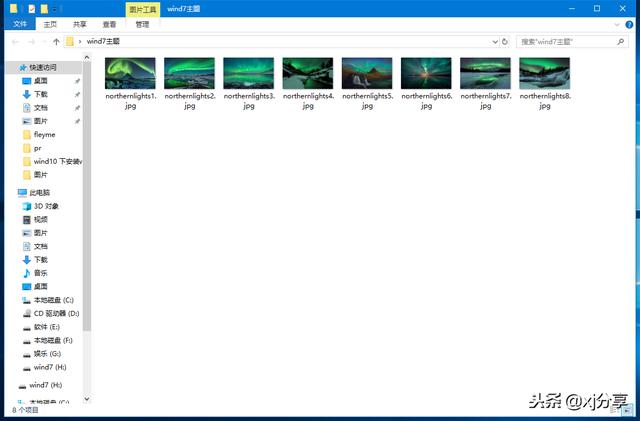Screen dimensions: 640x421
Task: Click pin icon next to pinned 桌面
Action: [77, 81]
